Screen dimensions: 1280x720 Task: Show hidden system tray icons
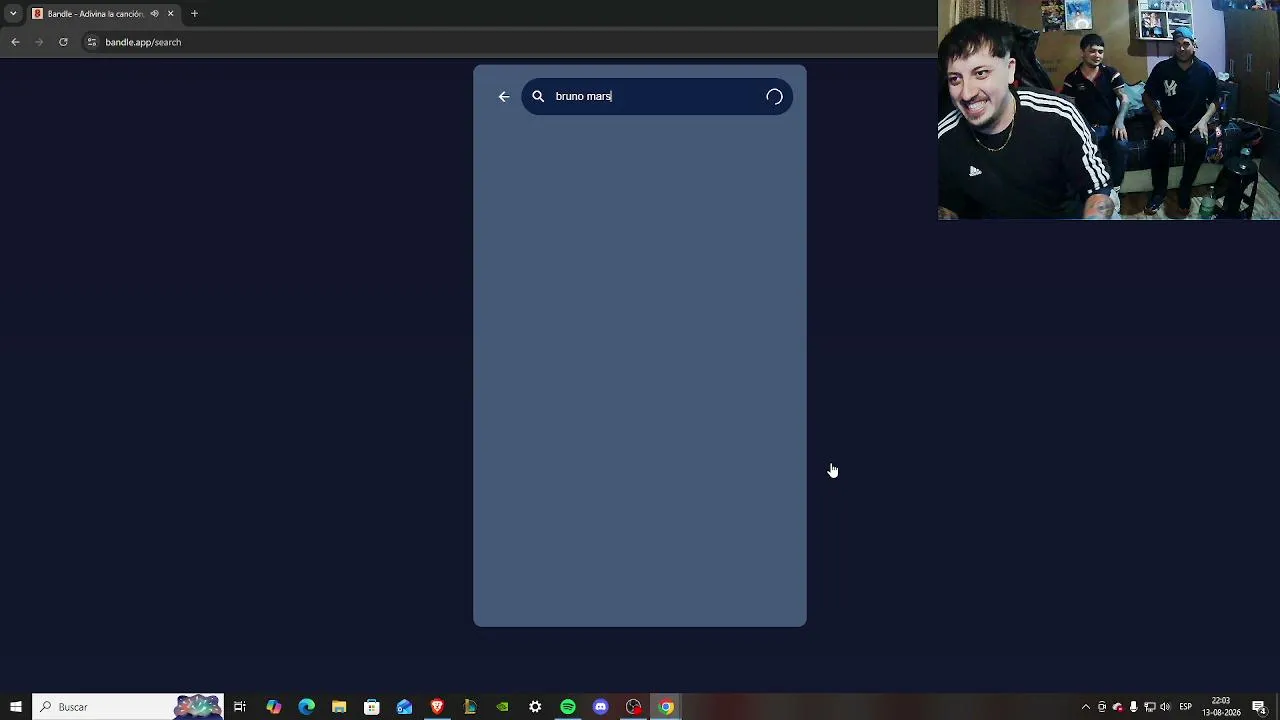click(1086, 707)
